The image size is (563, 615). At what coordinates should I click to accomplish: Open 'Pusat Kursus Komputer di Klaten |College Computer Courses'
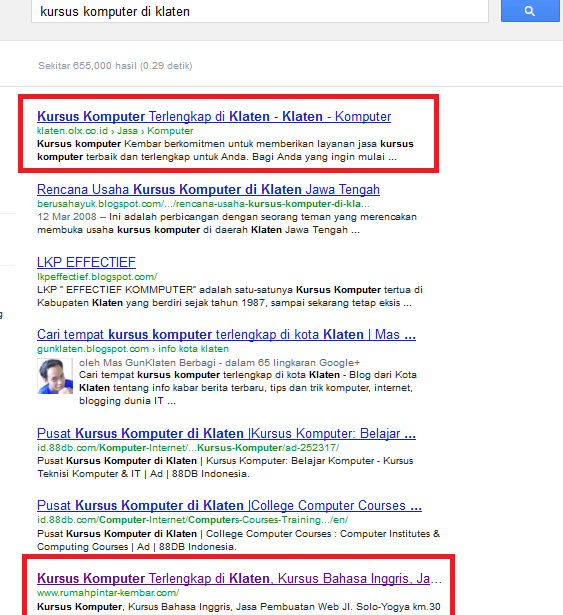(229, 506)
